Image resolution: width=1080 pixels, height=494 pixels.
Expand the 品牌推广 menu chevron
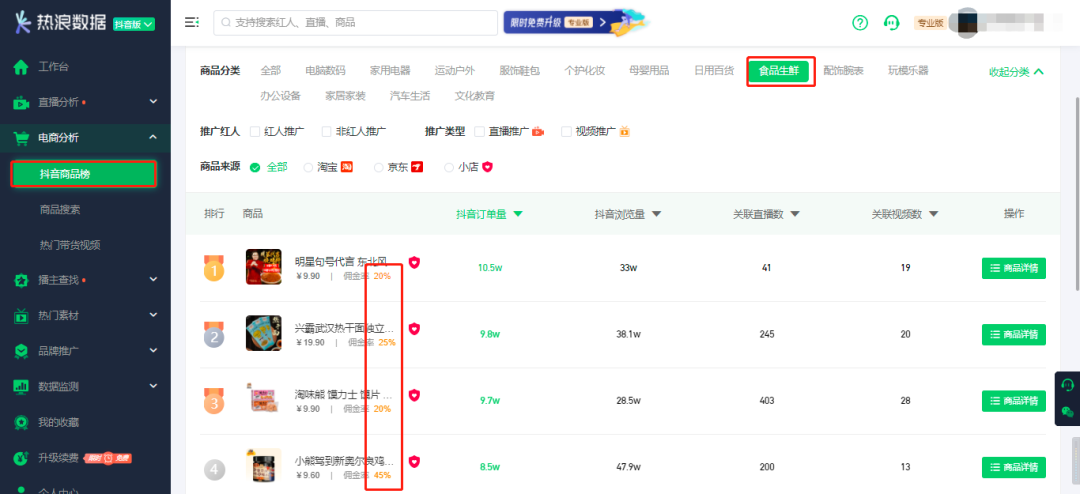(x=153, y=351)
